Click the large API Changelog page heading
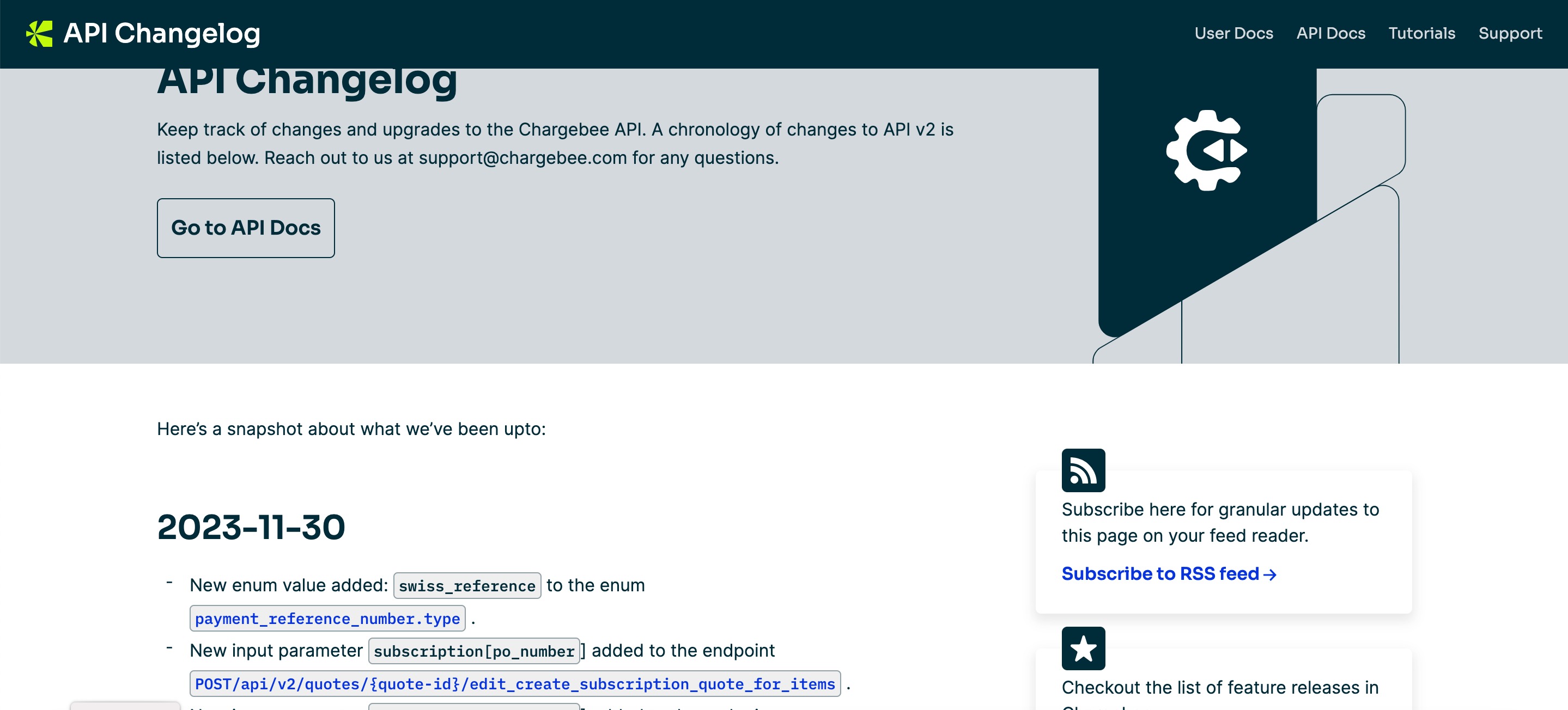Viewport: 1568px width, 710px height. click(307, 82)
